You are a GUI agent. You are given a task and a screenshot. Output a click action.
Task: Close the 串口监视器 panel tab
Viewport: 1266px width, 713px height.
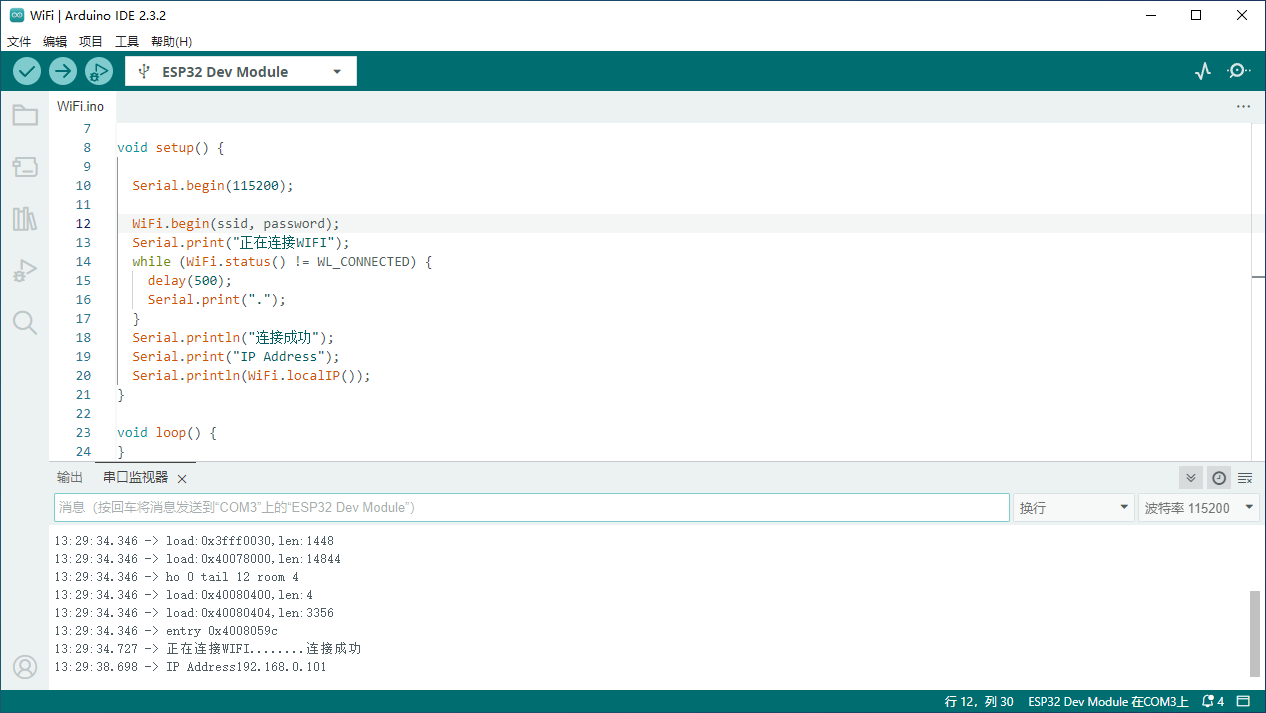coord(182,479)
